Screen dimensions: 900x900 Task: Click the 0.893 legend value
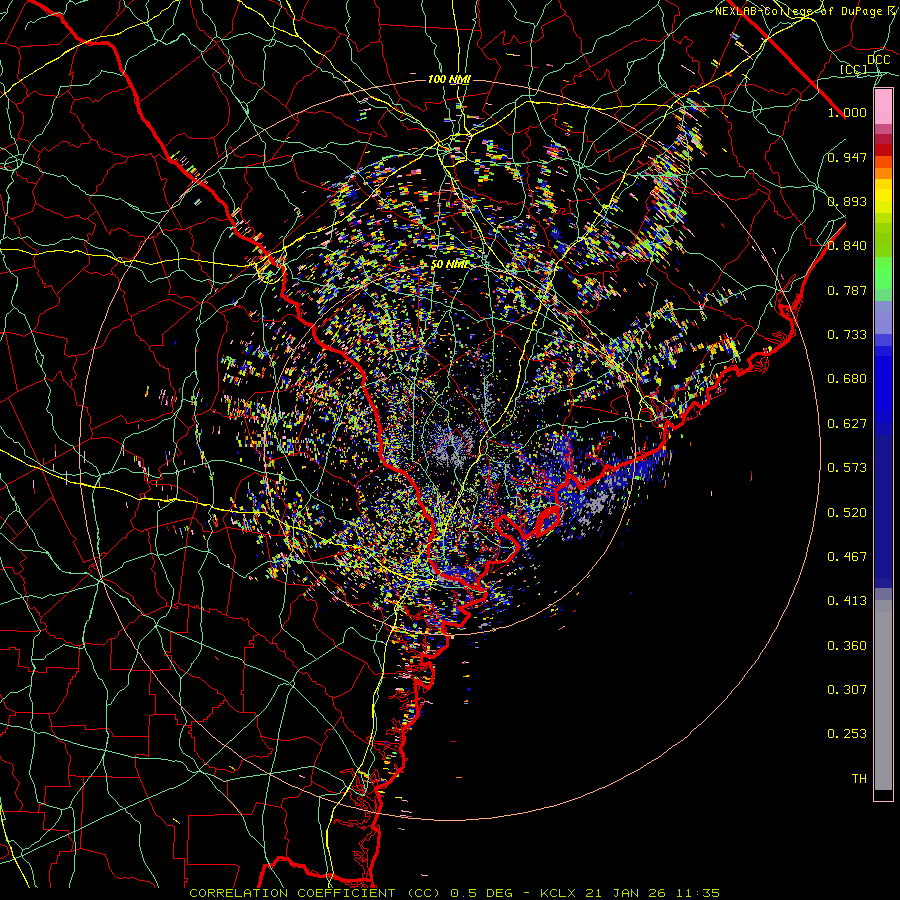tap(847, 201)
